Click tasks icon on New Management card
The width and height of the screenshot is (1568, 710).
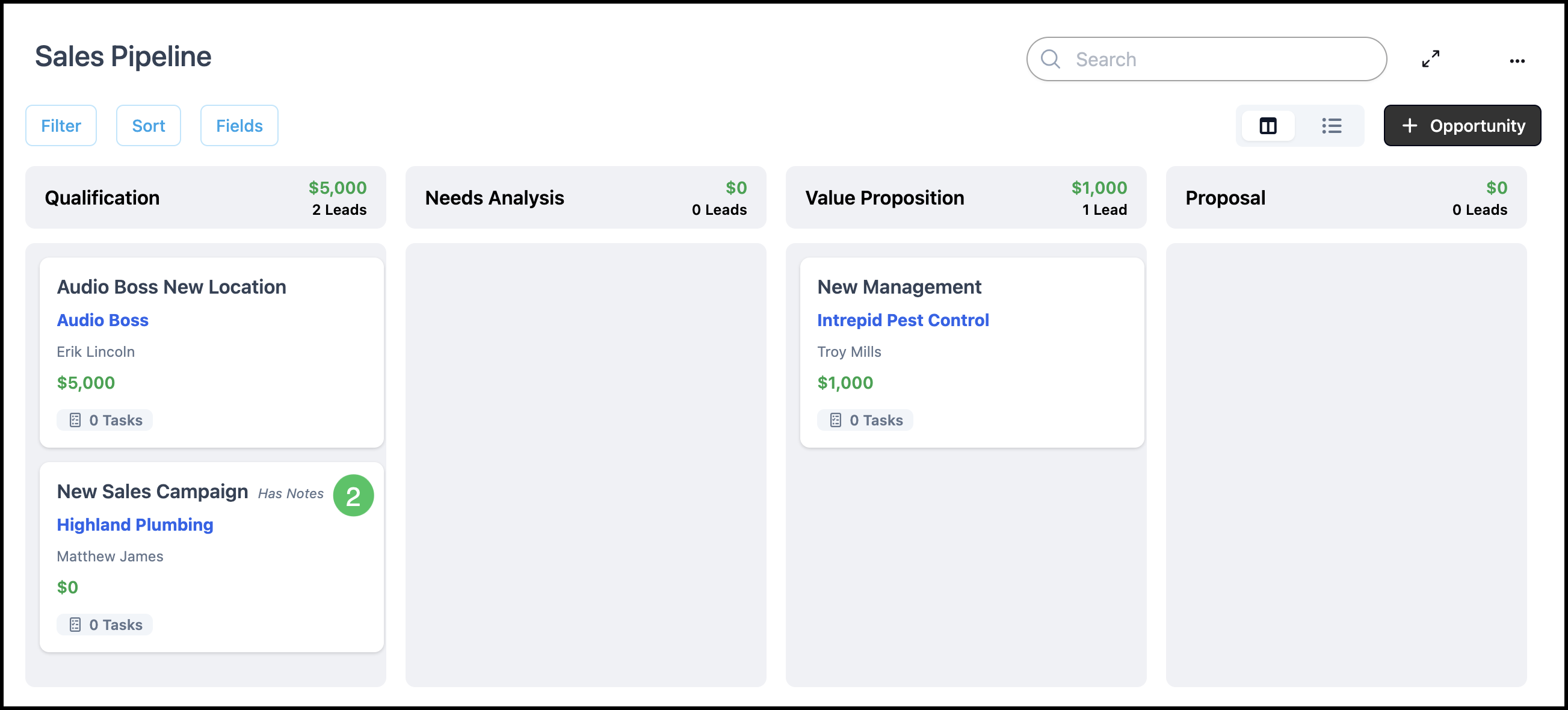coord(835,420)
